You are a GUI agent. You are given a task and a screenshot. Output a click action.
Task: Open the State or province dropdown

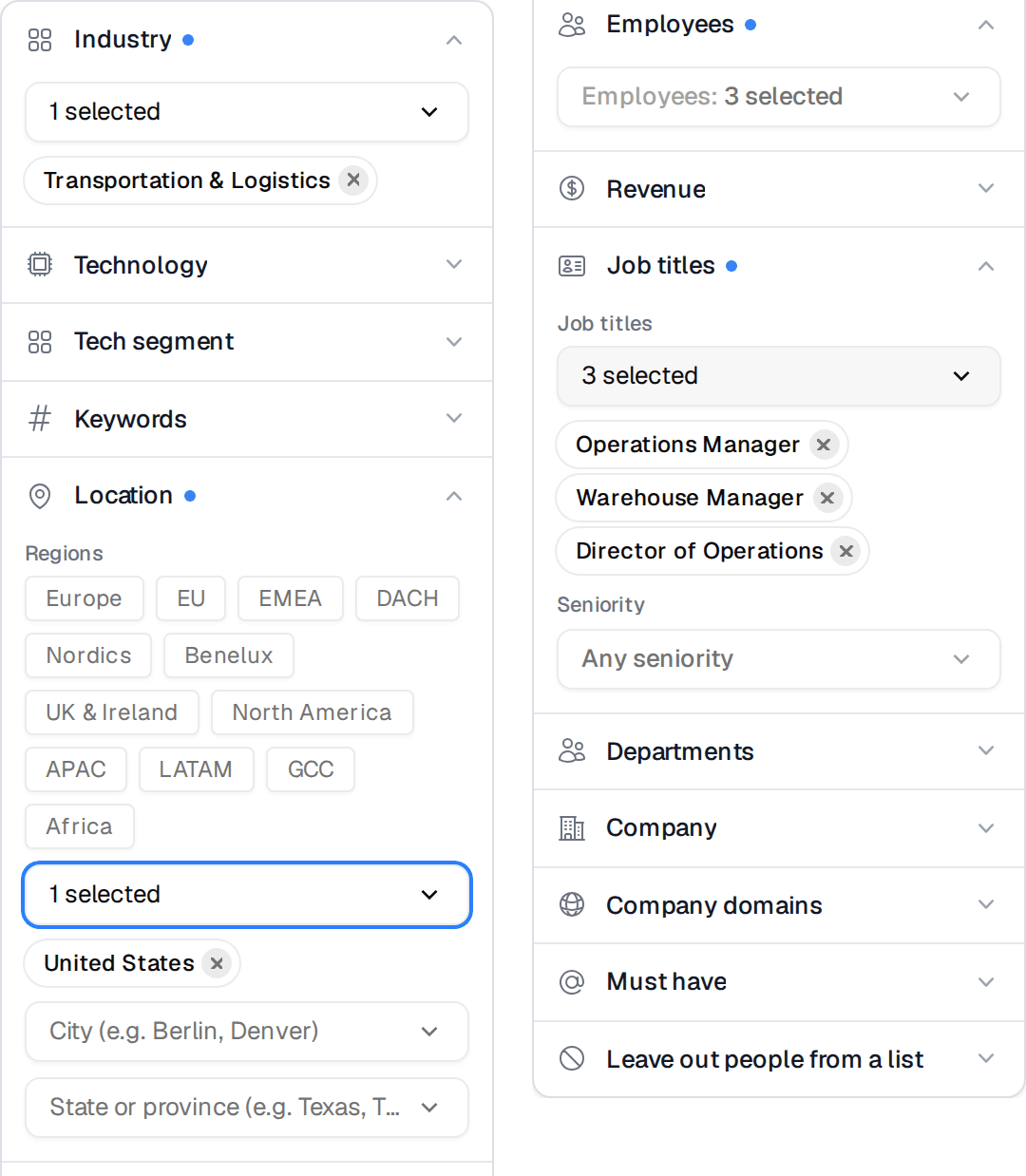click(x=247, y=1108)
